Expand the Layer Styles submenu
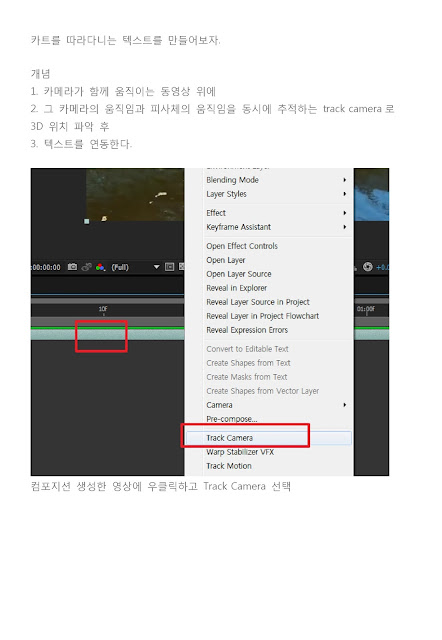The width and height of the screenshot is (442, 640). [x=276, y=194]
